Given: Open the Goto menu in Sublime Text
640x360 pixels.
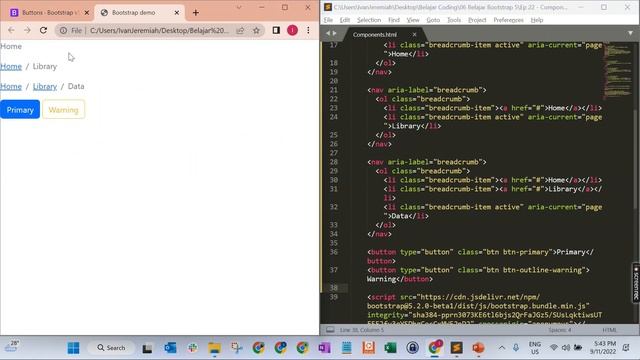Looking at the screenshot, I should tap(433, 20).
